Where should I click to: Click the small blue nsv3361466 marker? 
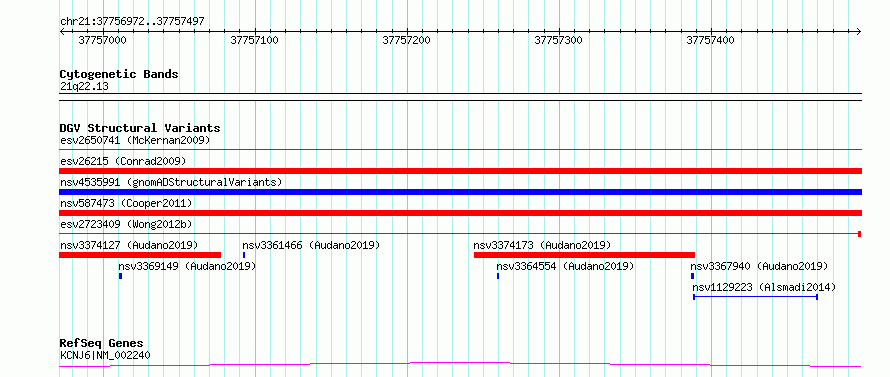coord(244,255)
